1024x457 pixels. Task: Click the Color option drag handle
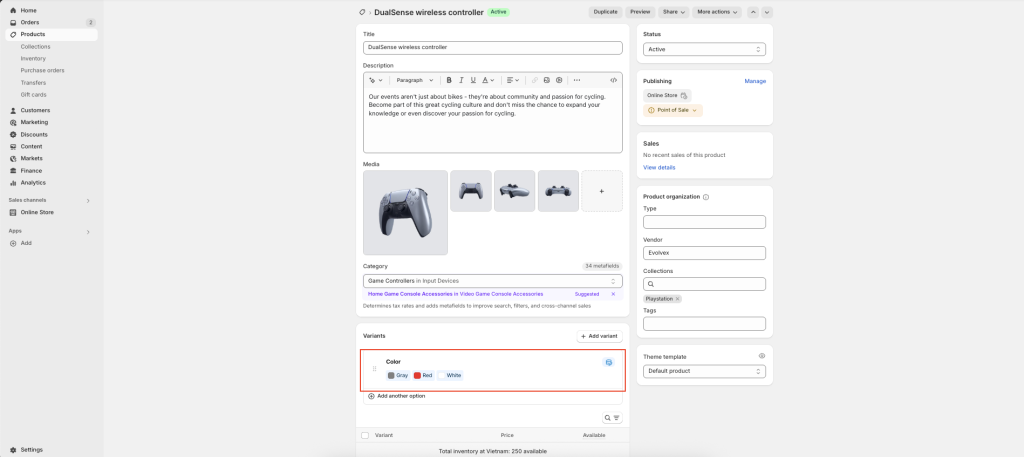374,369
